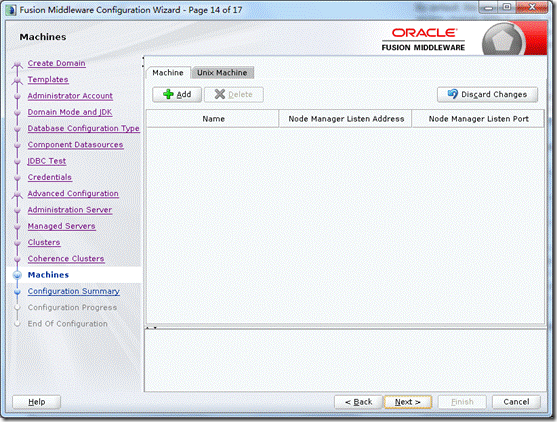Jump to the Managed Servers step
Screen dimensions: 557x422
click(61, 226)
